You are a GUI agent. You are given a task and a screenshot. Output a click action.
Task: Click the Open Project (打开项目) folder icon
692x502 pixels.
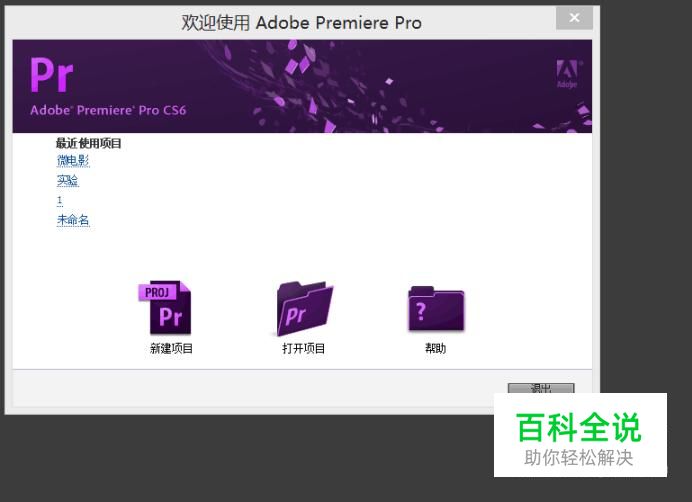[x=305, y=308]
